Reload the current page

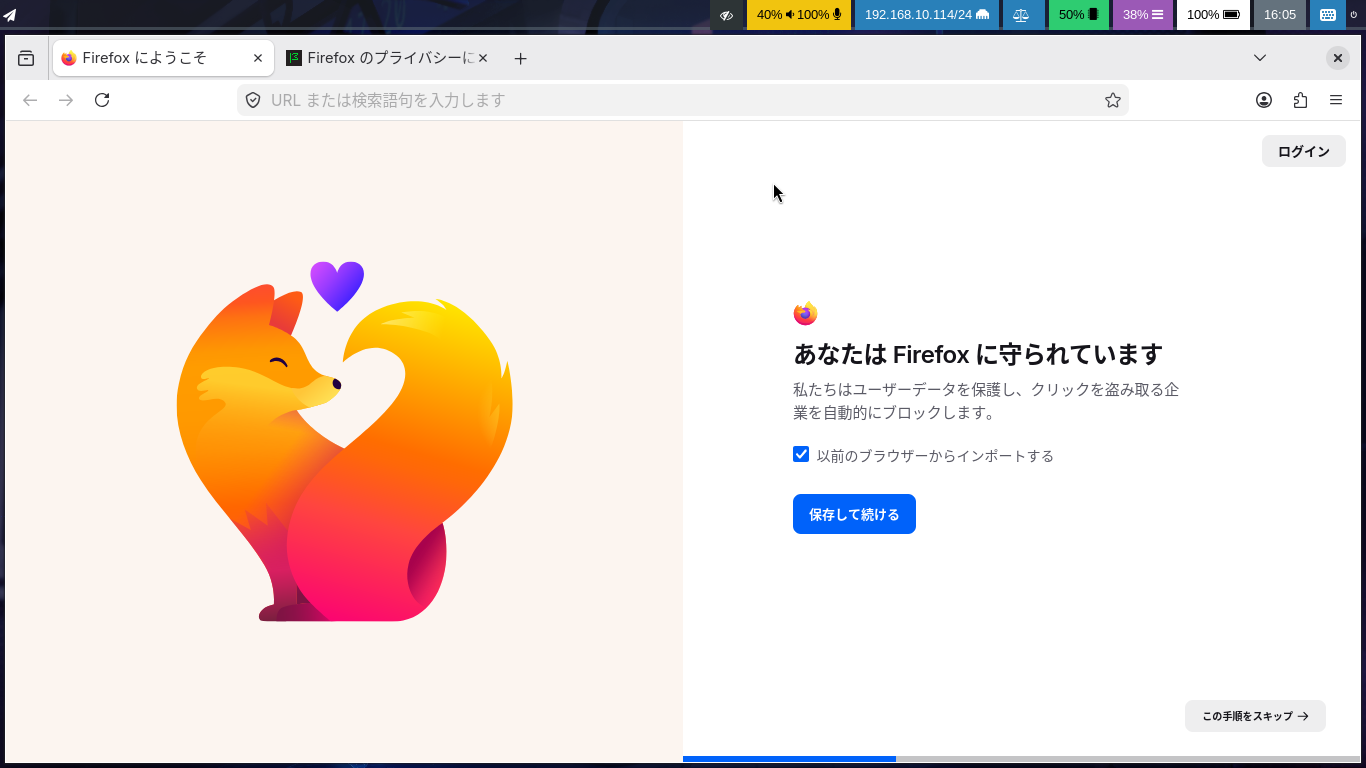[102, 100]
